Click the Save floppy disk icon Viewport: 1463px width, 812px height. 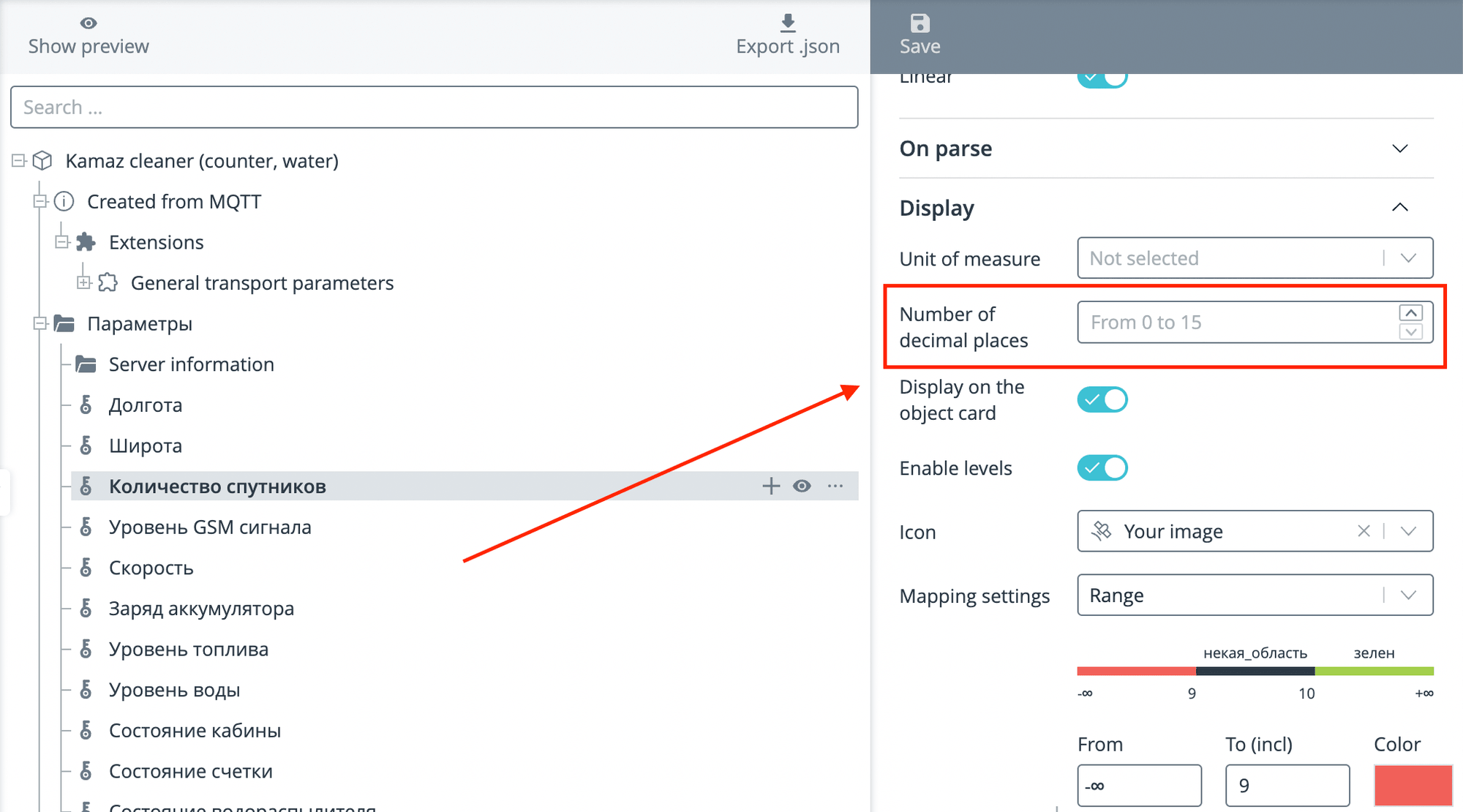[920, 23]
